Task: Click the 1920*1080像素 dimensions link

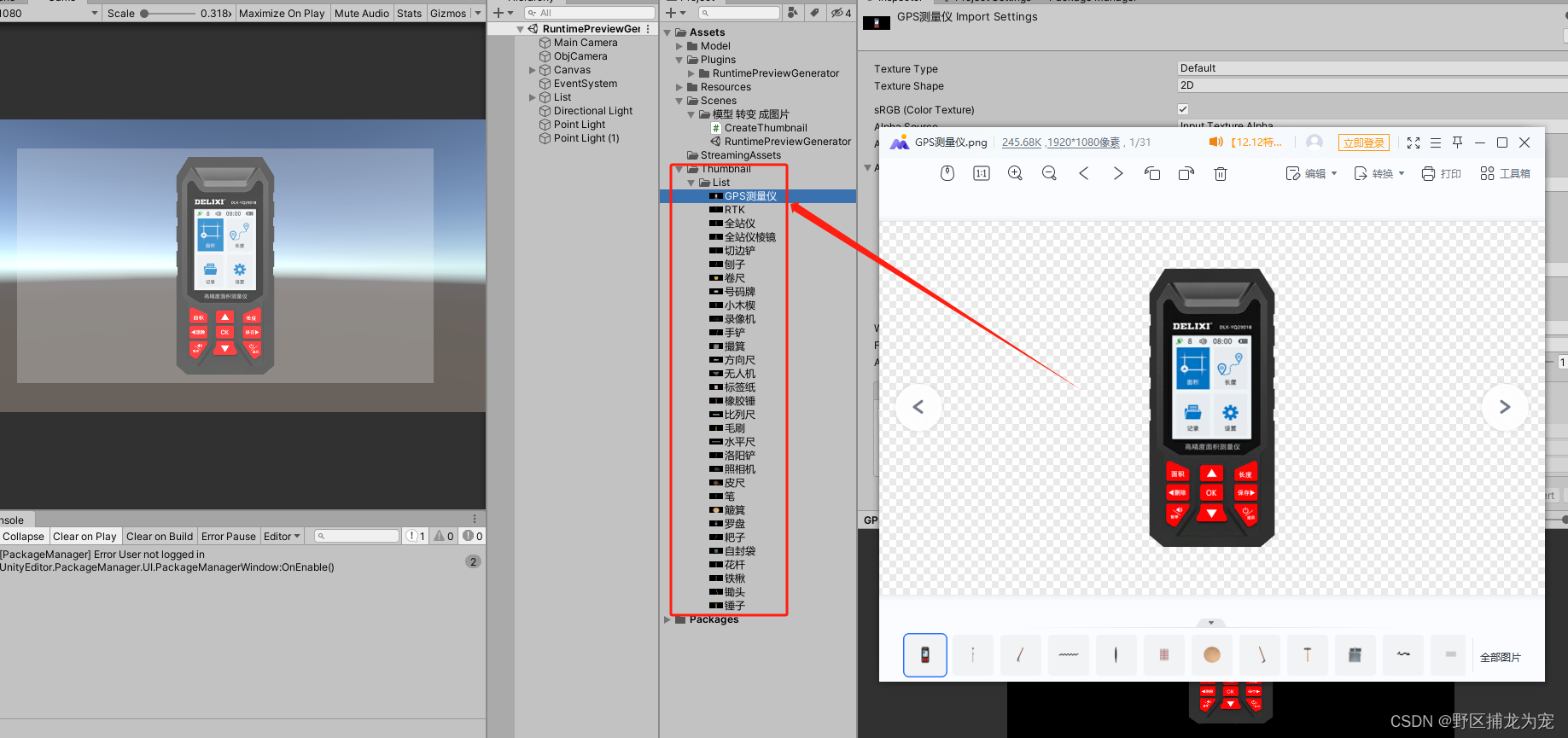Action: tap(1084, 142)
